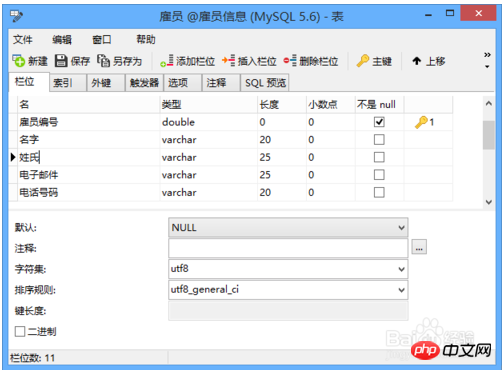Check 不是 null for 电话号码 row
502x370 pixels.
pyautogui.click(x=379, y=192)
